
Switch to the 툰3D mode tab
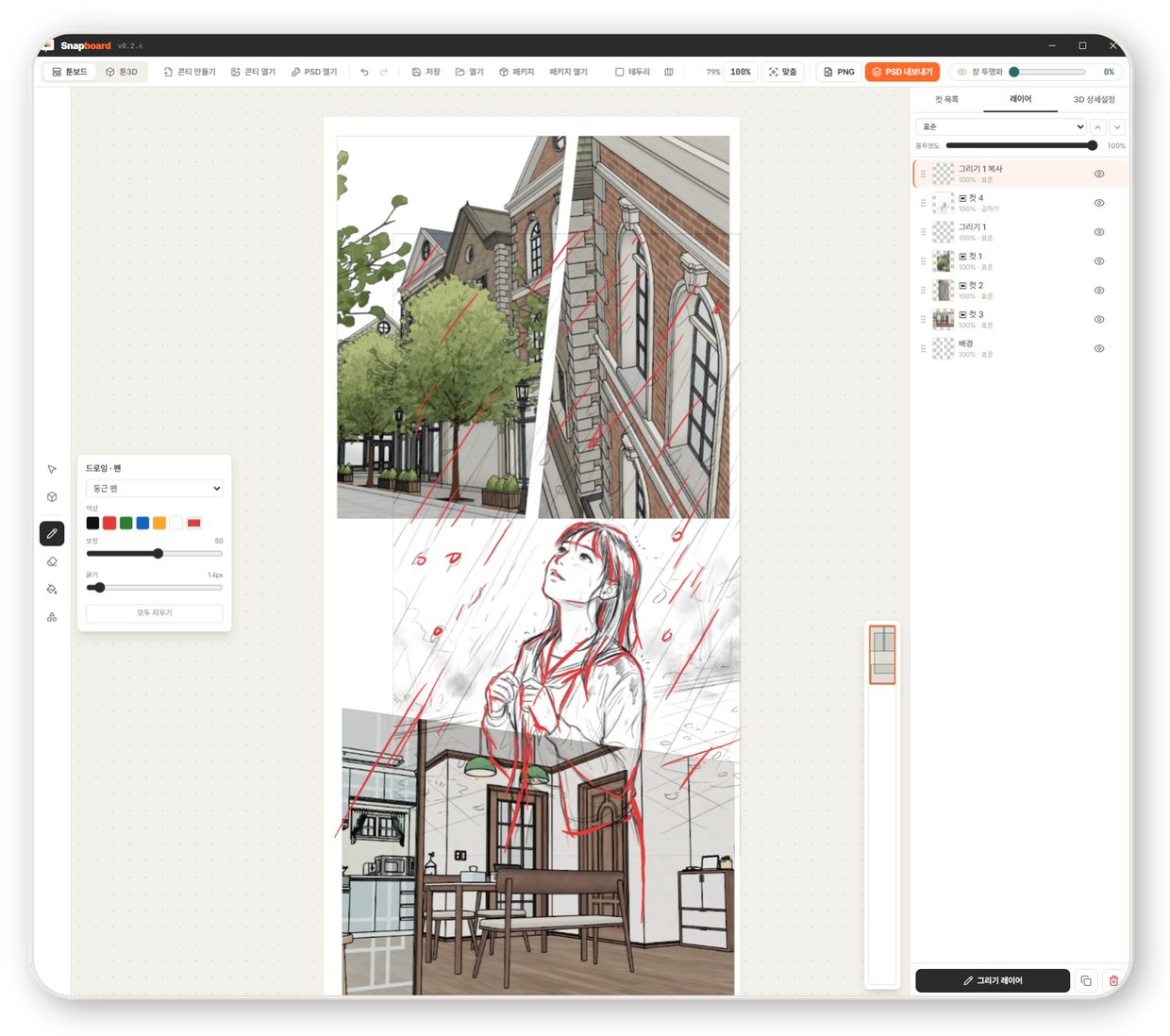[x=122, y=72]
